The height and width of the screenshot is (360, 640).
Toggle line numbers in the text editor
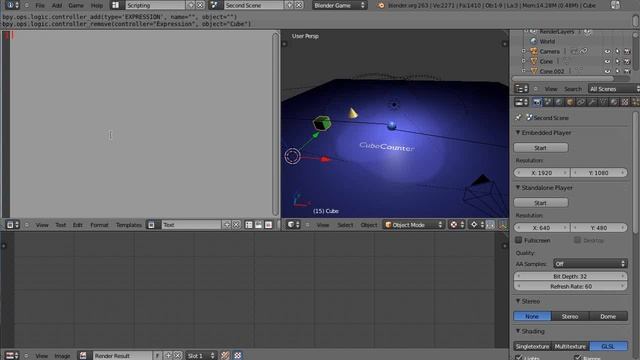[x=249, y=225]
